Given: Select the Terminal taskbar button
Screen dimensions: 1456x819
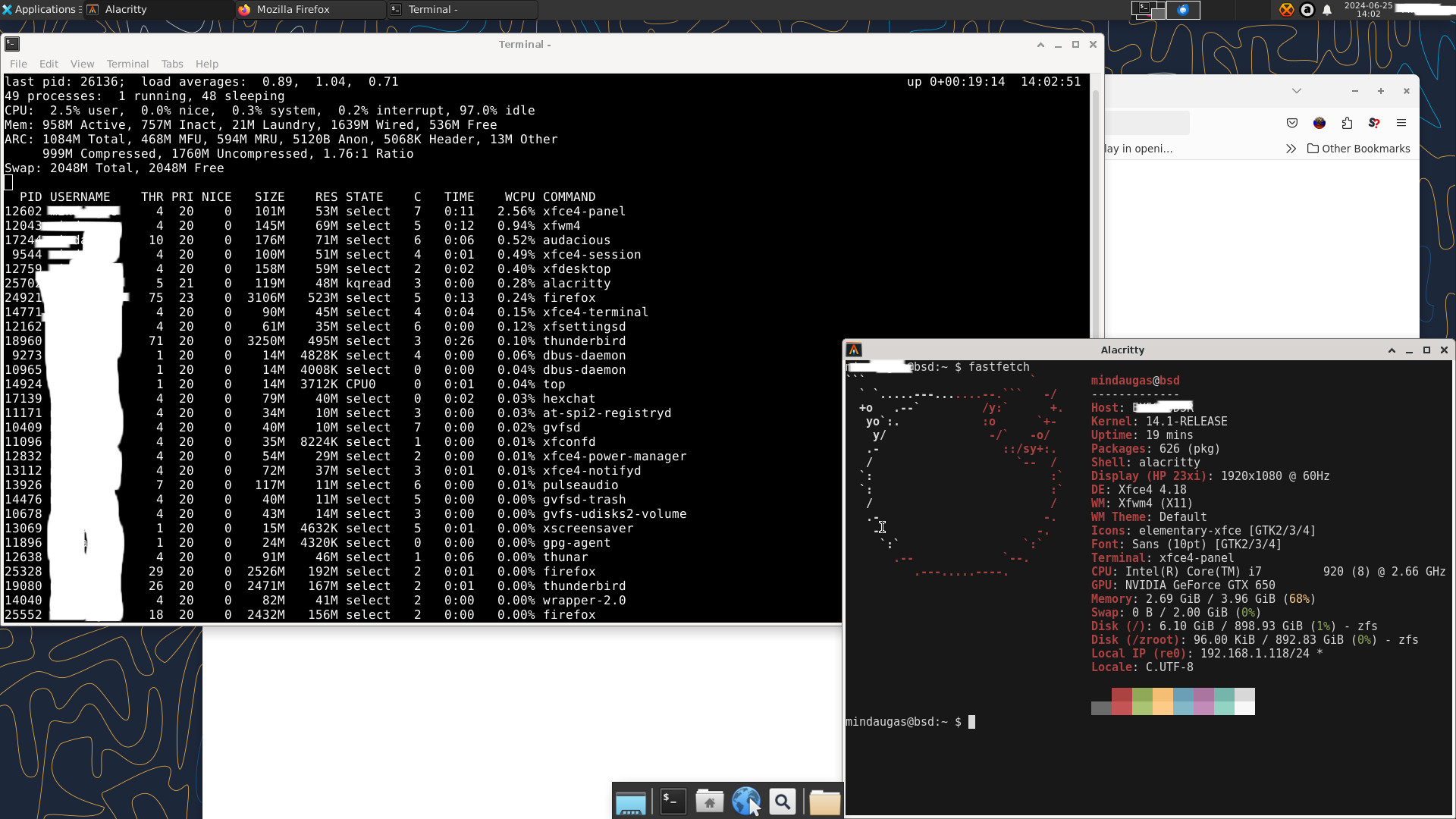Looking at the screenshot, I should click(x=461, y=9).
